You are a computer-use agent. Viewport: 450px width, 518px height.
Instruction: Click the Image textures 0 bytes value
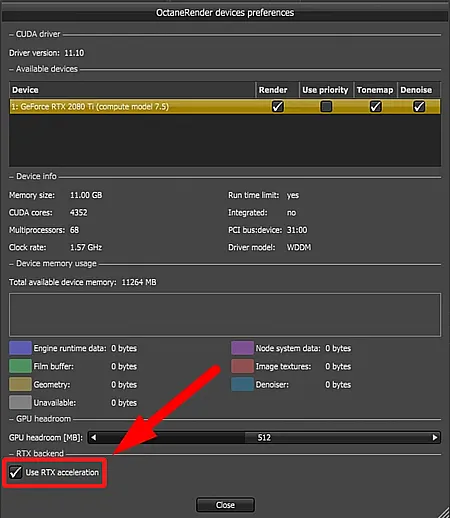[338, 366]
